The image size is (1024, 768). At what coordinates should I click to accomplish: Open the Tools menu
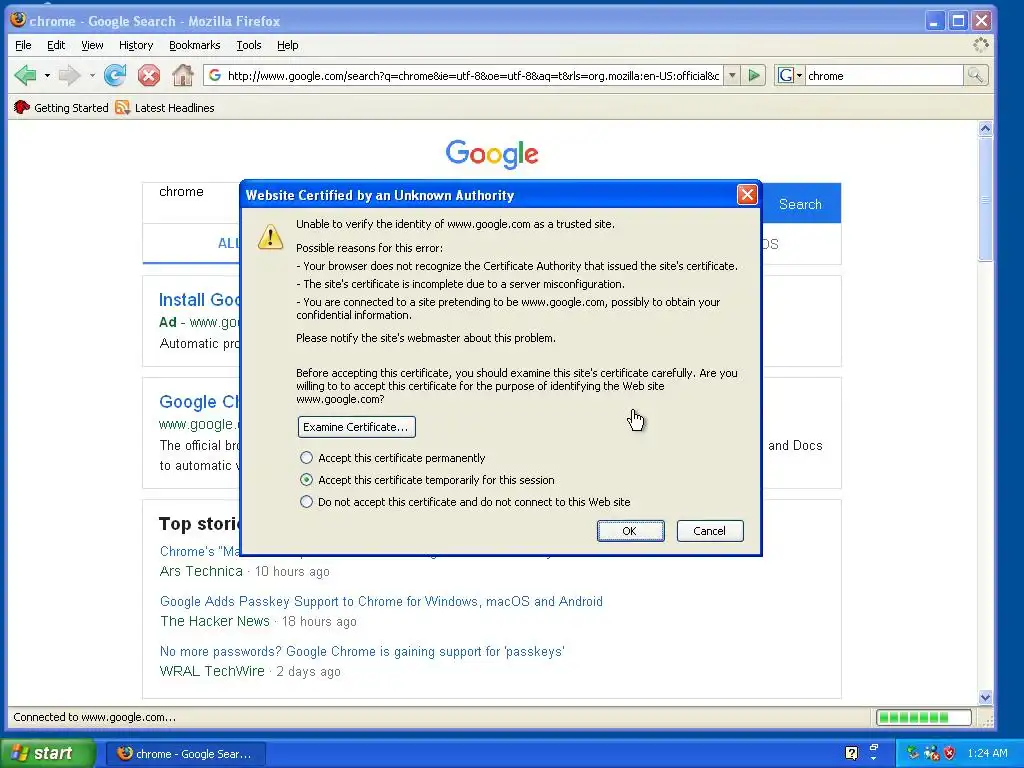[249, 45]
